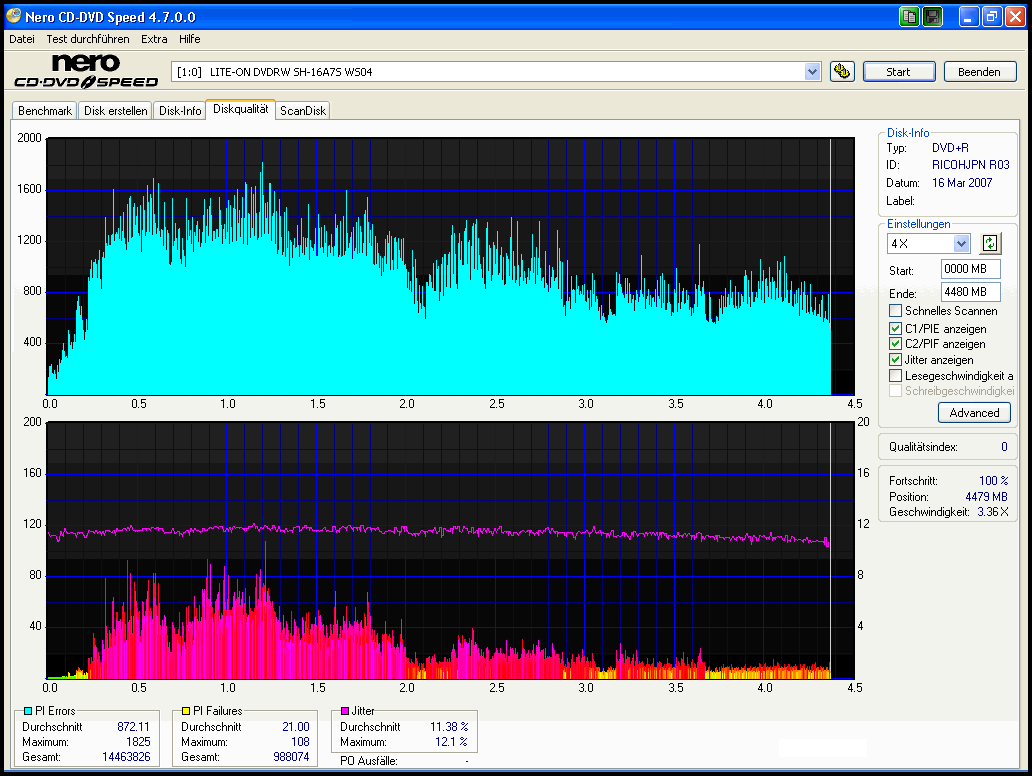
Task: Disable C2/PIF anzeigen option
Action: (895, 344)
